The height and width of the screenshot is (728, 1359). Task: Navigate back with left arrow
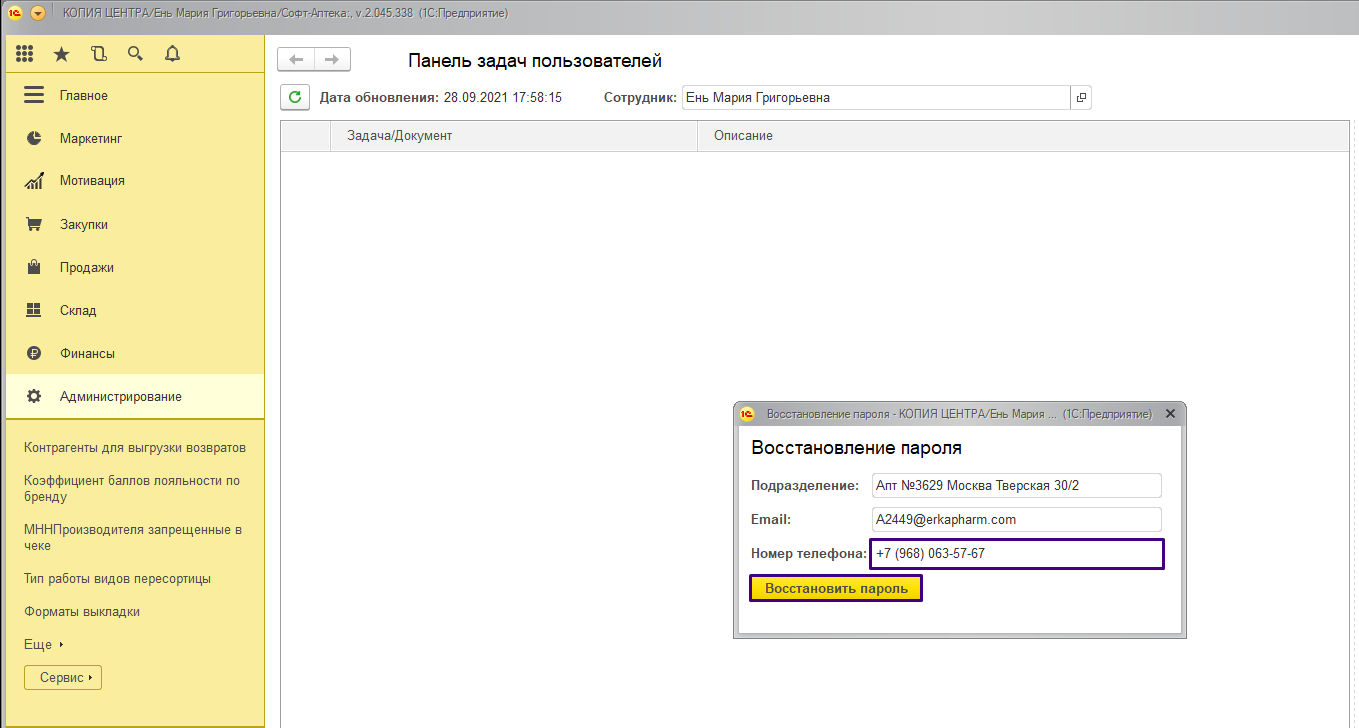point(296,60)
